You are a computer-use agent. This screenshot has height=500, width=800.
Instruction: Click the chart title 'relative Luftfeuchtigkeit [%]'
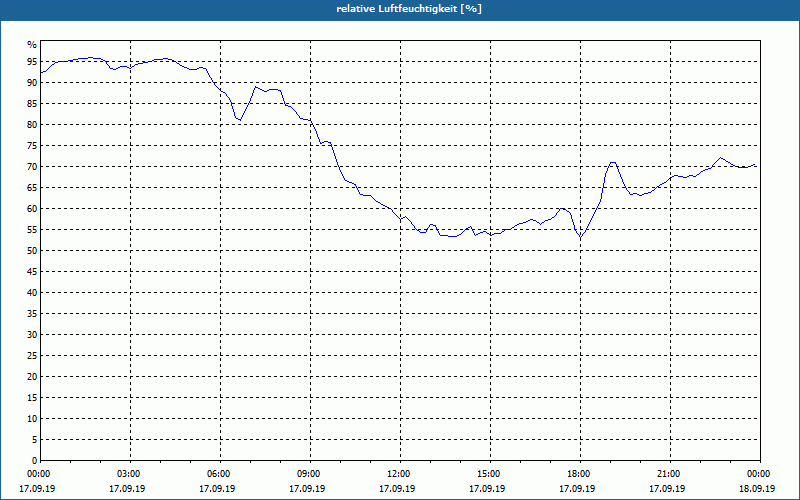(409, 9)
